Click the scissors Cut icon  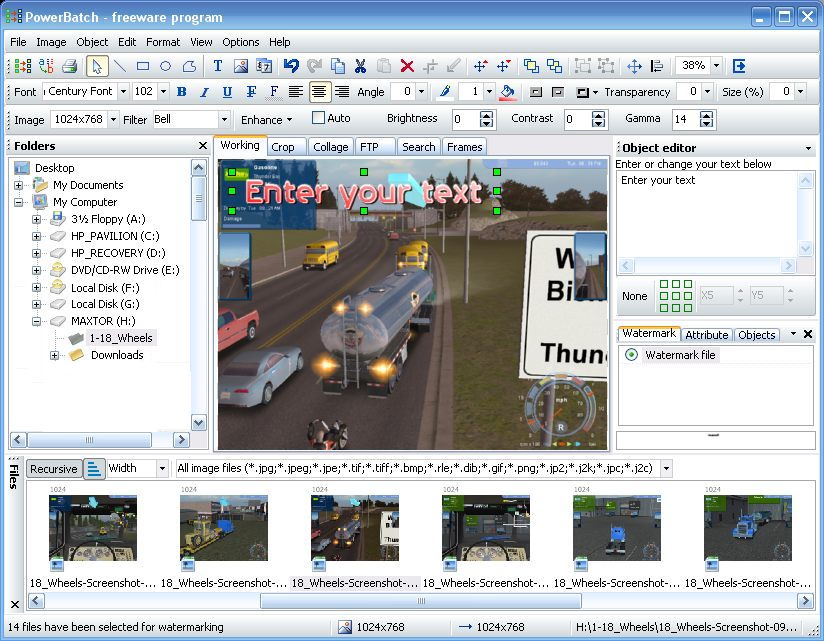[x=361, y=66]
